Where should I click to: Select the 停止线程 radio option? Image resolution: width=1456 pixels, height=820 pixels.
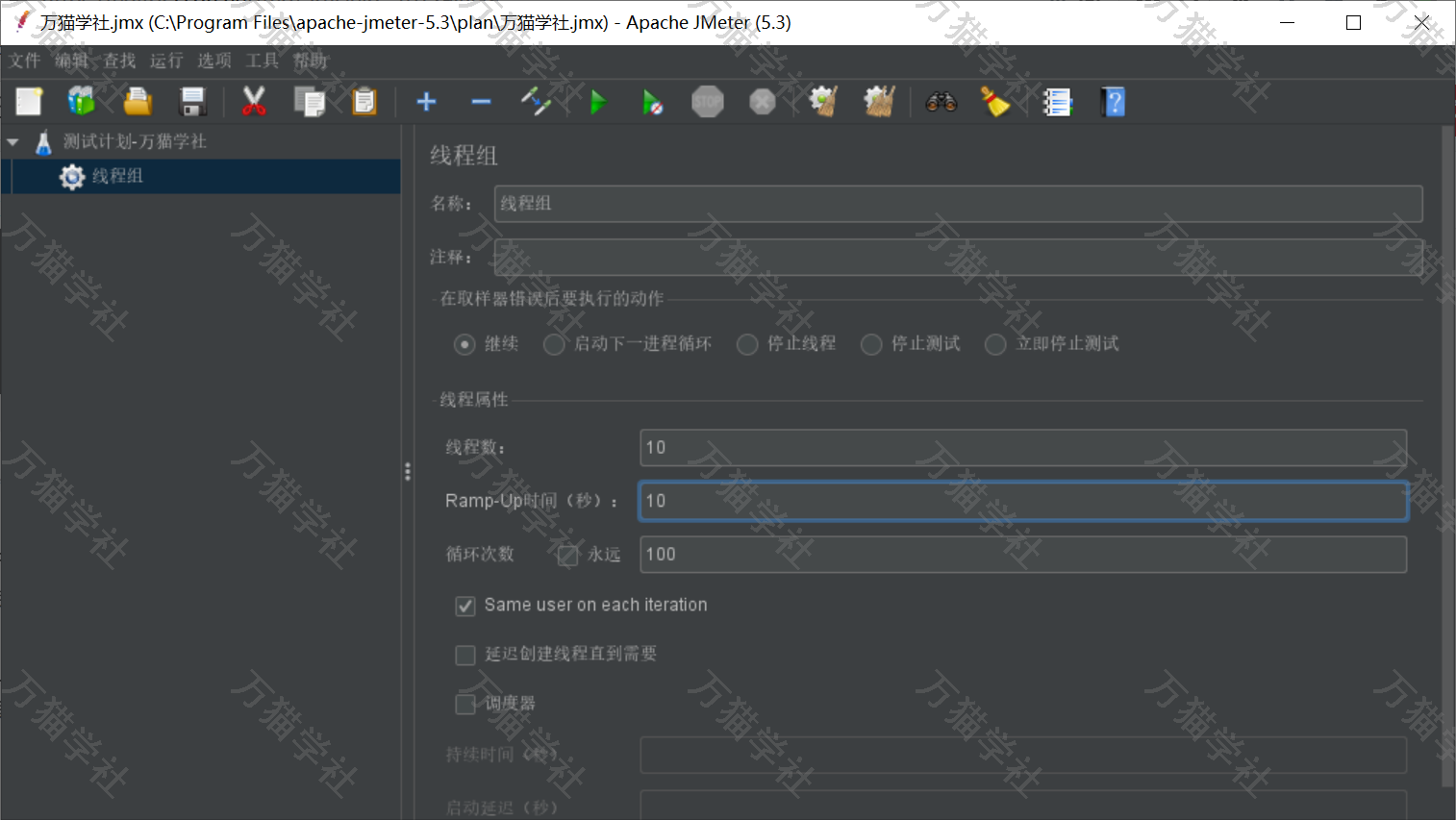747,344
